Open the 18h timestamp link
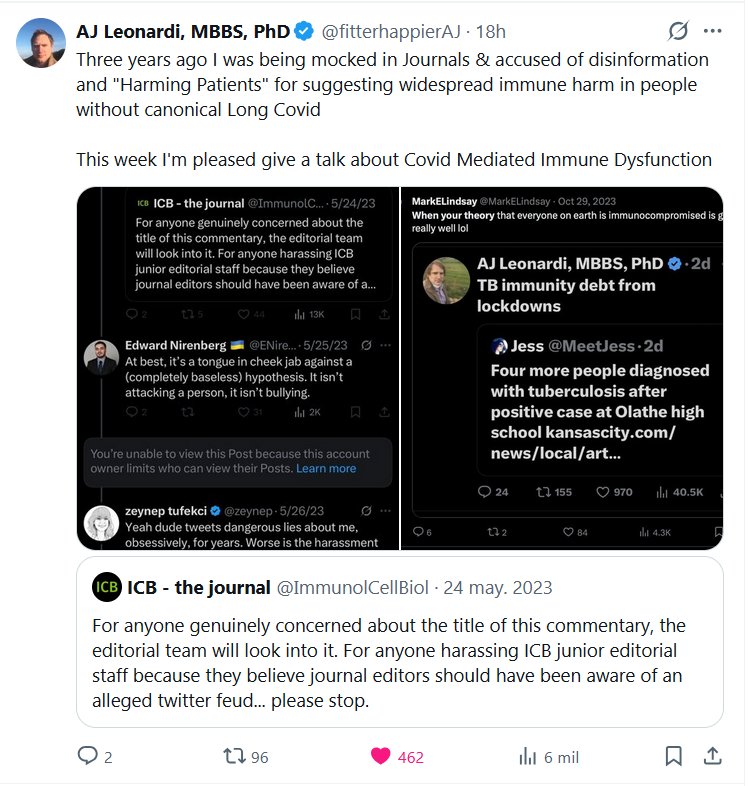The height and width of the screenshot is (786, 750). (x=491, y=32)
